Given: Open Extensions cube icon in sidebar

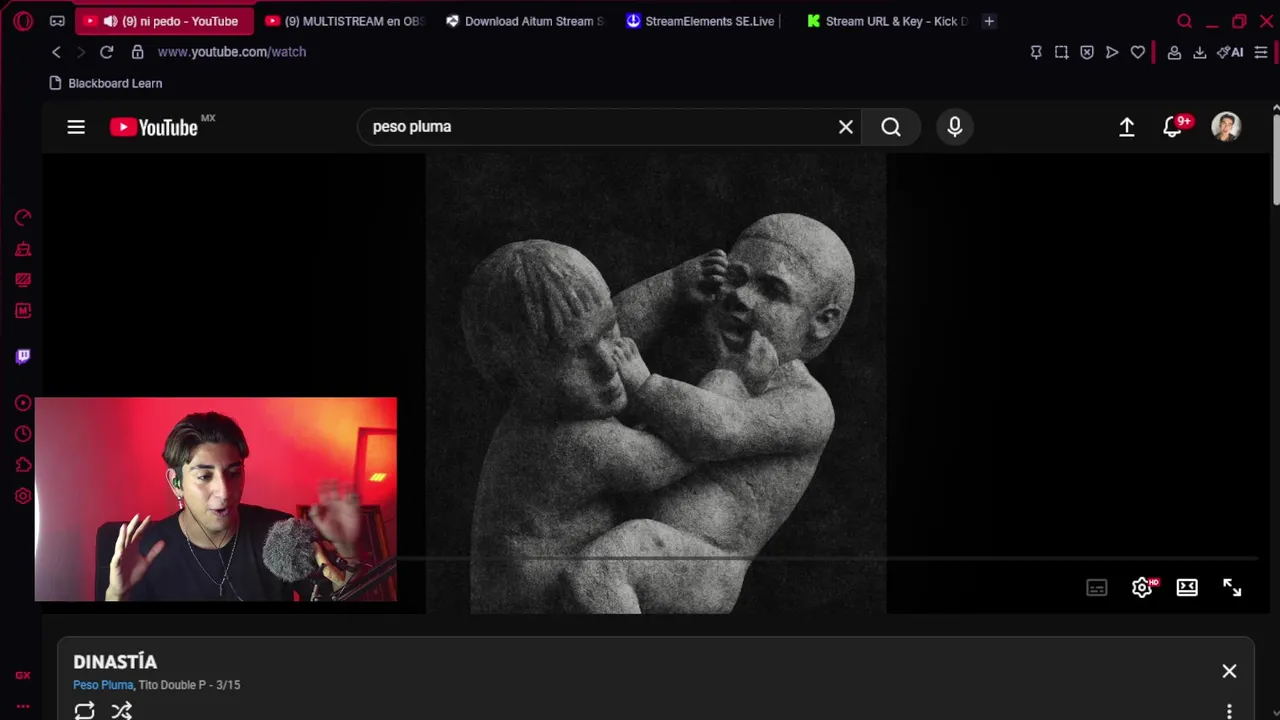Looking at the screenshot, I should tap(23, 465).
